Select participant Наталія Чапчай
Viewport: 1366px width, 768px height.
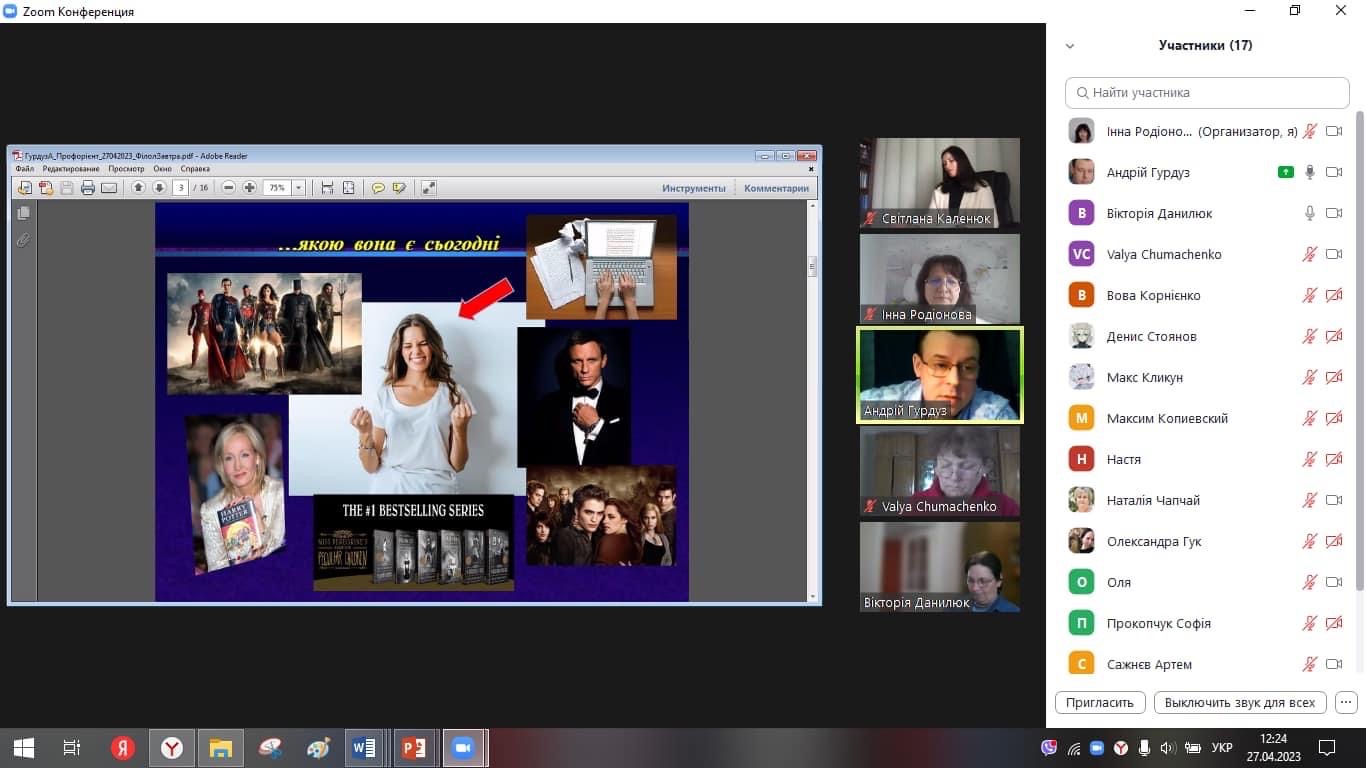click(x=1206, y=500)
